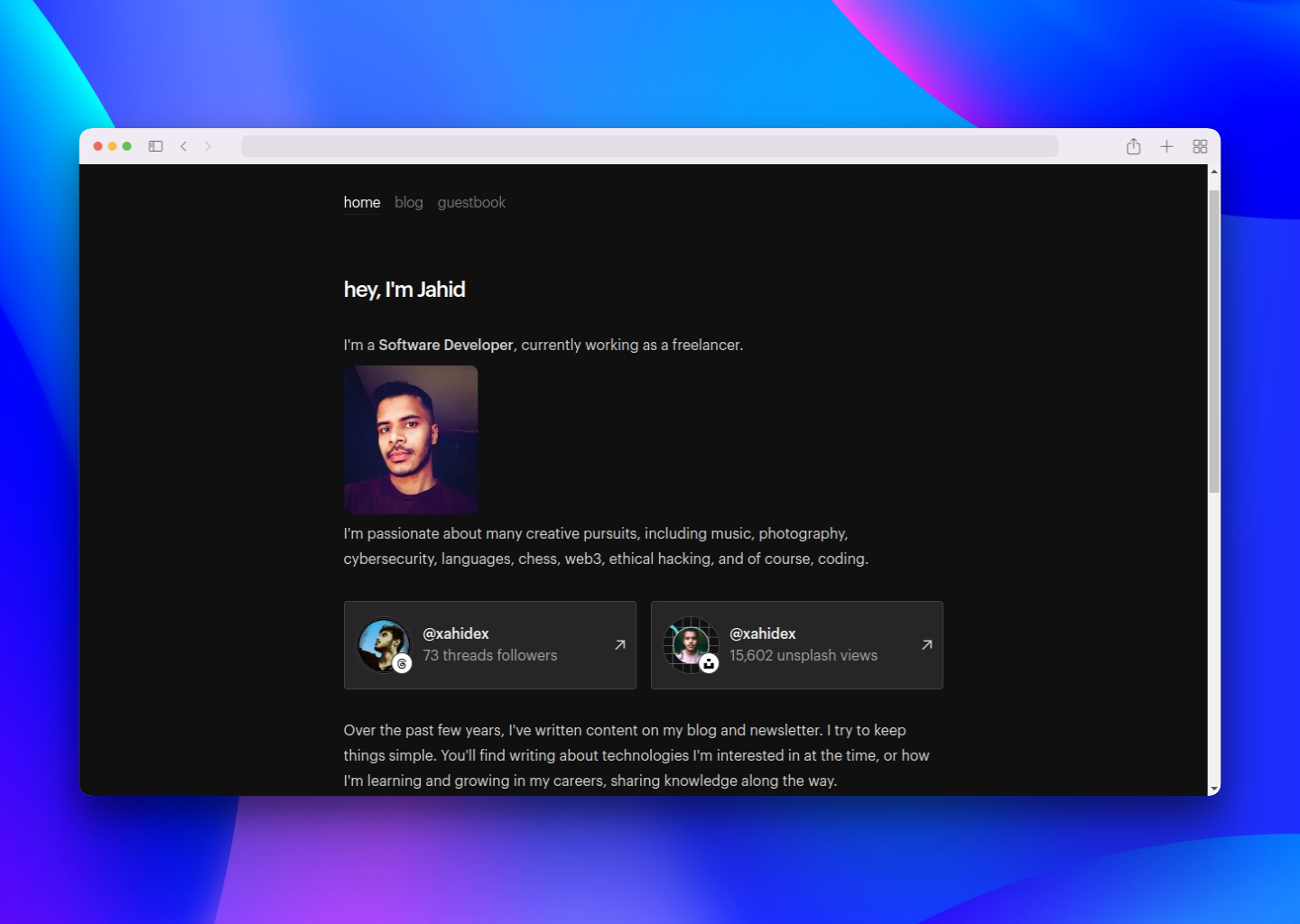
Task: Add a new tab with plus icon
Action: coord(1166,146)
